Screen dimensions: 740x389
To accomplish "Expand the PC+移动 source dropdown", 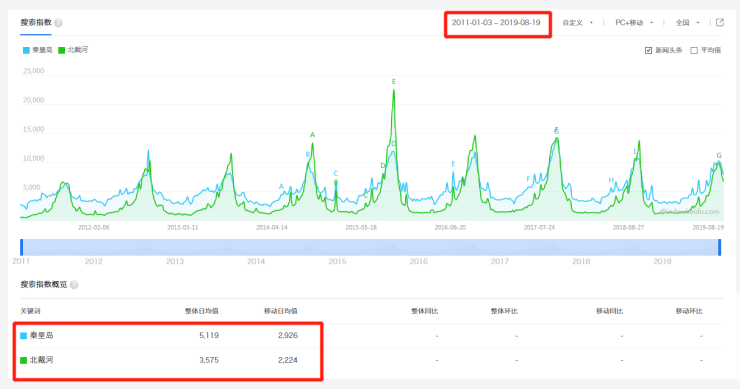I will (634, 23).
